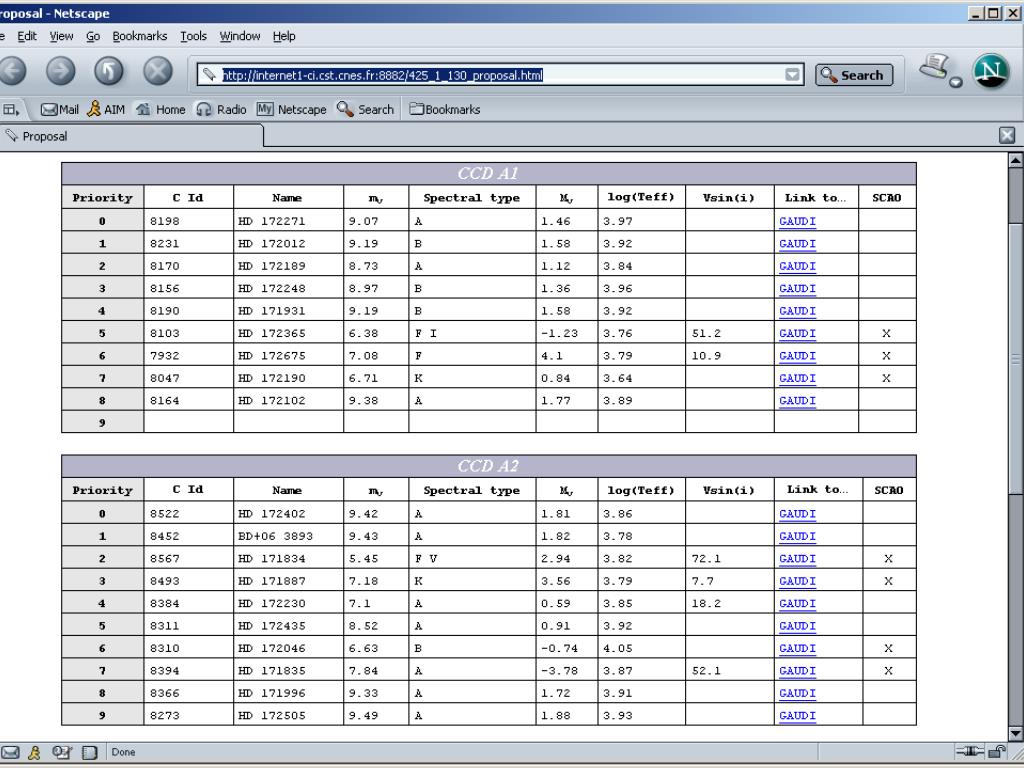Open the Edit menu
Screen dimensions: 1024x768
tap(27, 37)
